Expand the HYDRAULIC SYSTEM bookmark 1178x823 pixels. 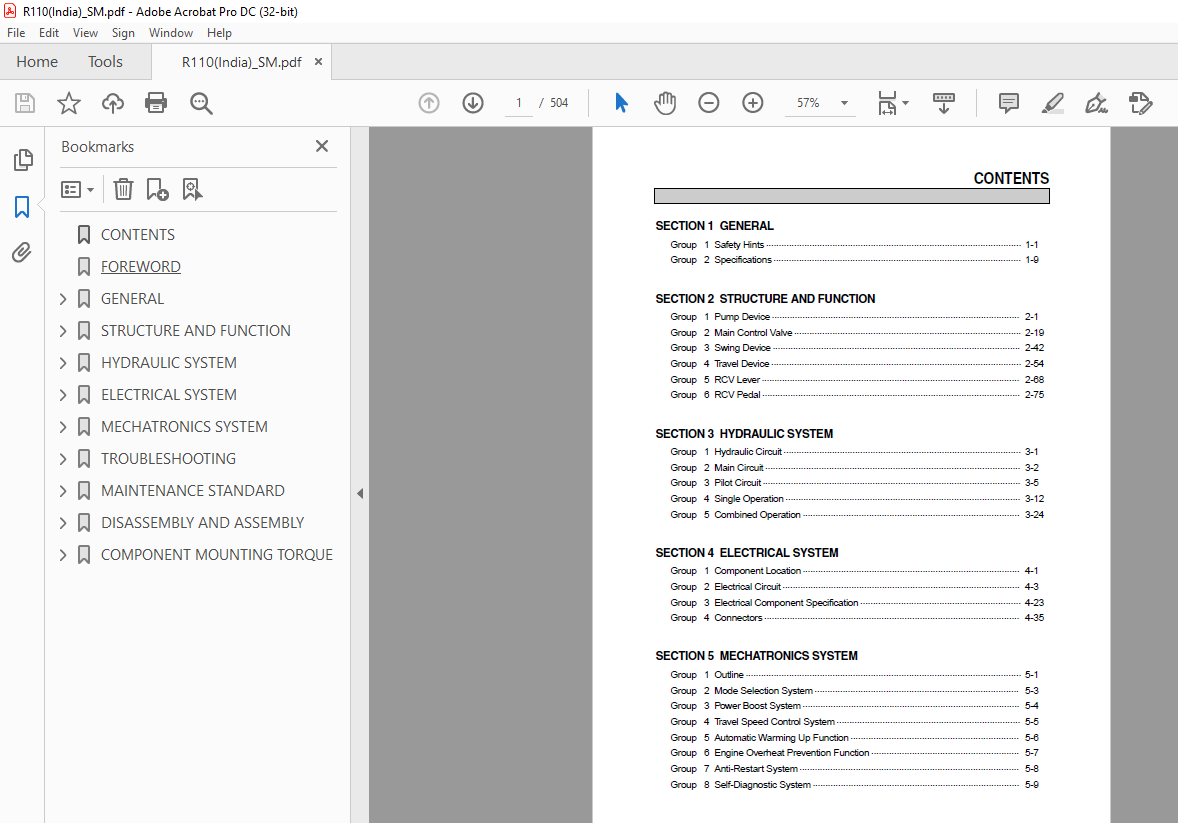(63, 363)
